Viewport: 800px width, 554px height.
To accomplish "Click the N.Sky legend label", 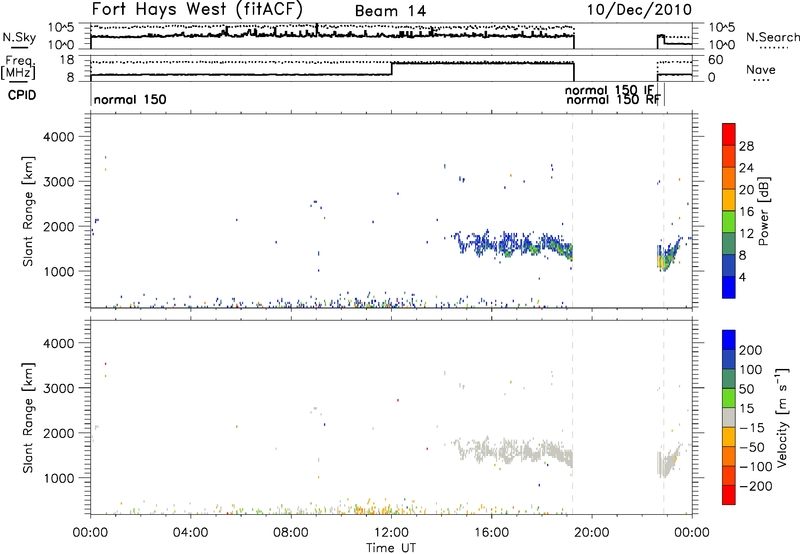I will [x=19, y=37].
